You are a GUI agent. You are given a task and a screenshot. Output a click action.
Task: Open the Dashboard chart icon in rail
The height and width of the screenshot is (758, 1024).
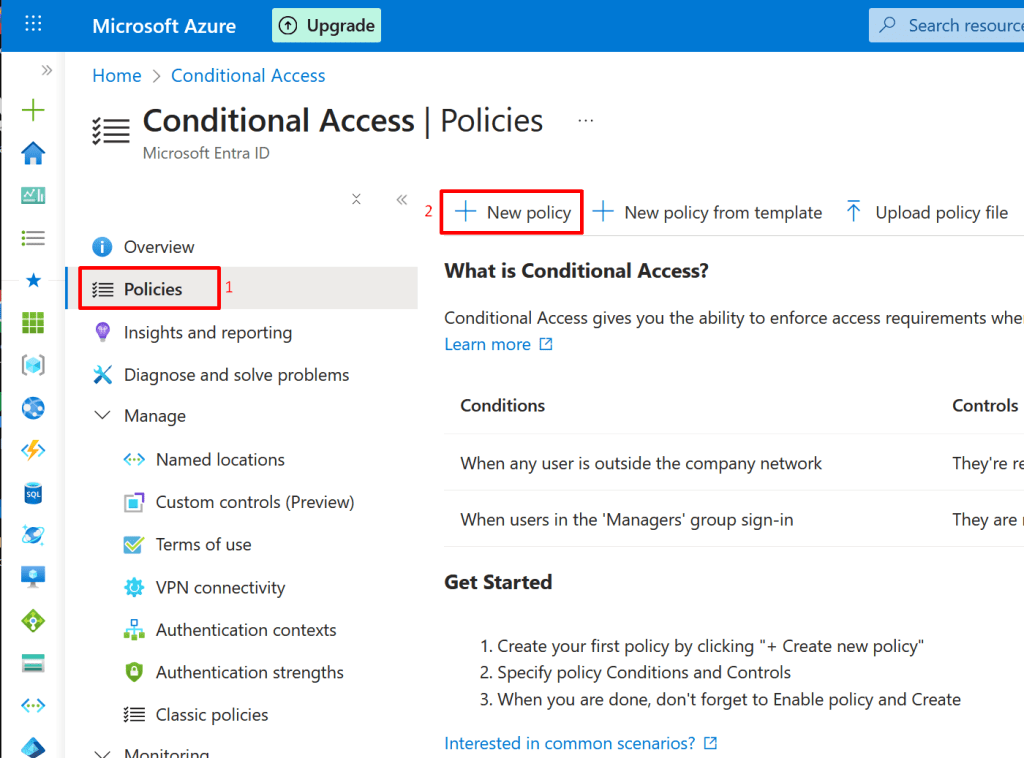[33, 196]
